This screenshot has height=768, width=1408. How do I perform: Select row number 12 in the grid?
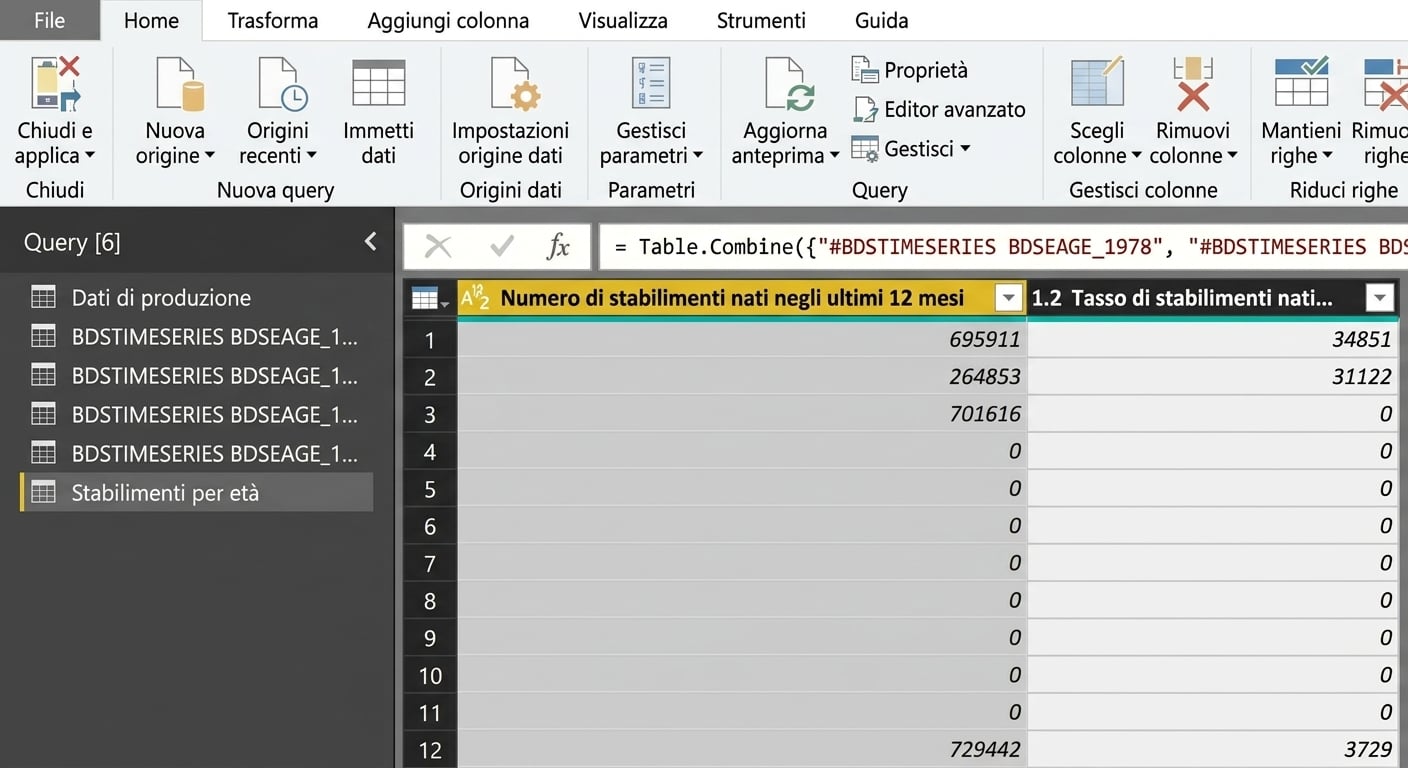point(430,750)
